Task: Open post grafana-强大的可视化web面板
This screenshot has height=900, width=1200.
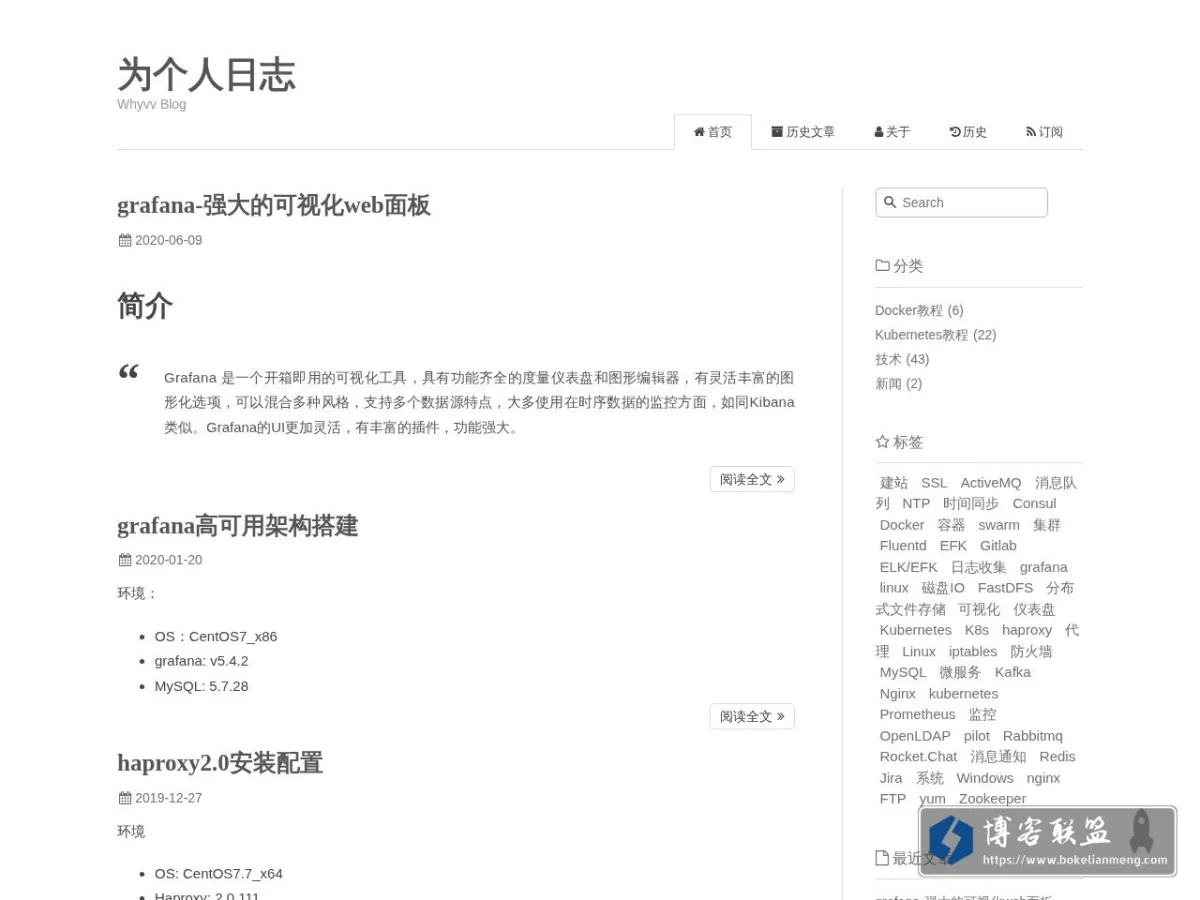Action: tap(273, 205)
